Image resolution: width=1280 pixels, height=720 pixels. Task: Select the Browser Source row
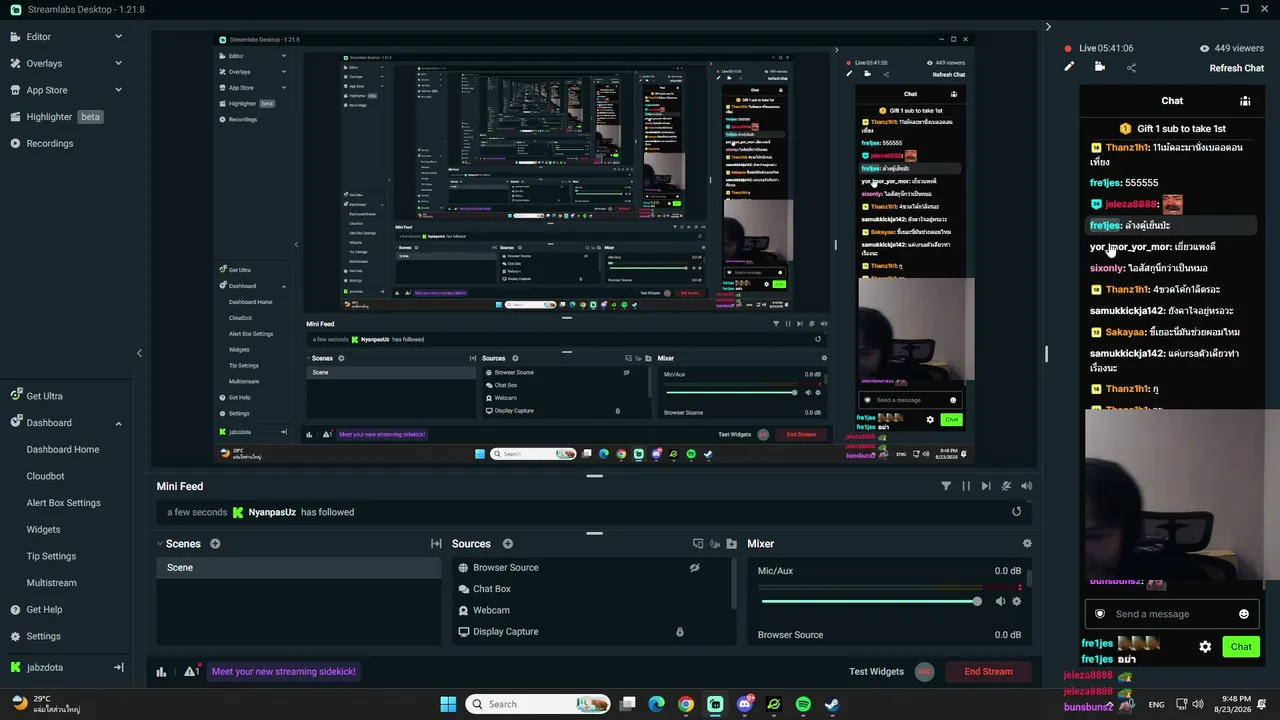point(592,567)
